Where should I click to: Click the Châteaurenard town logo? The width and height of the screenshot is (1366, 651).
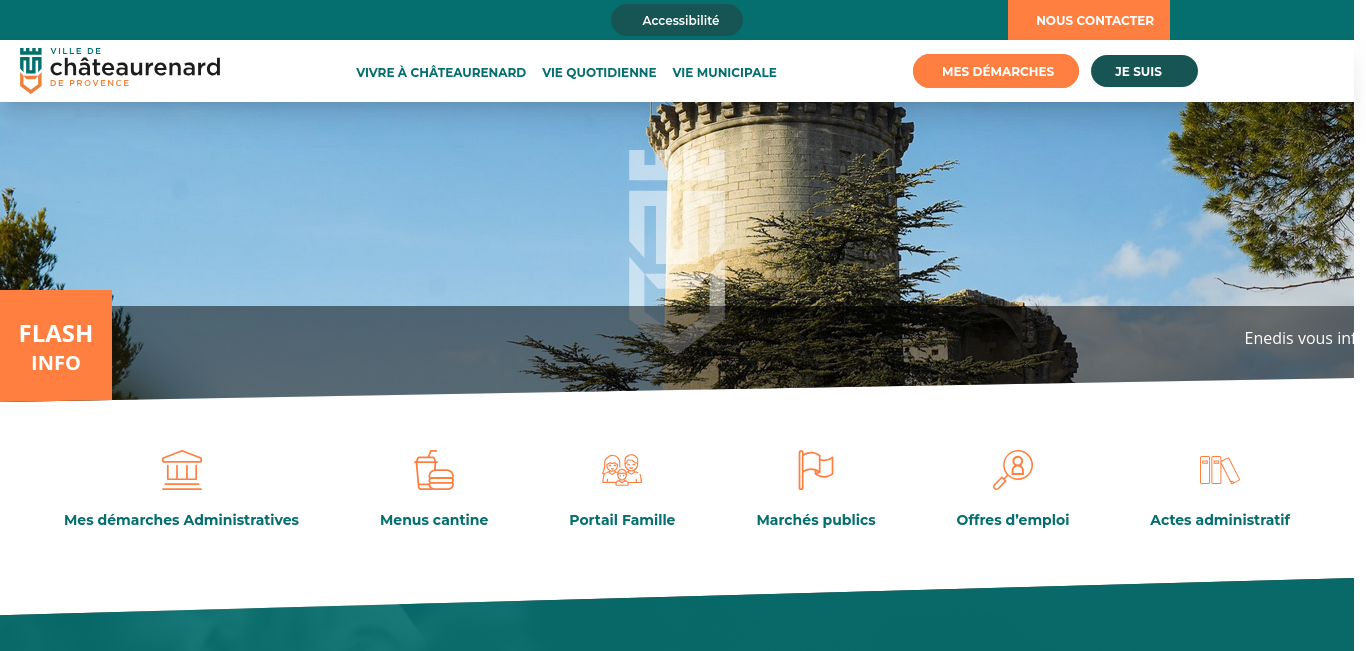tap(120, 70)
